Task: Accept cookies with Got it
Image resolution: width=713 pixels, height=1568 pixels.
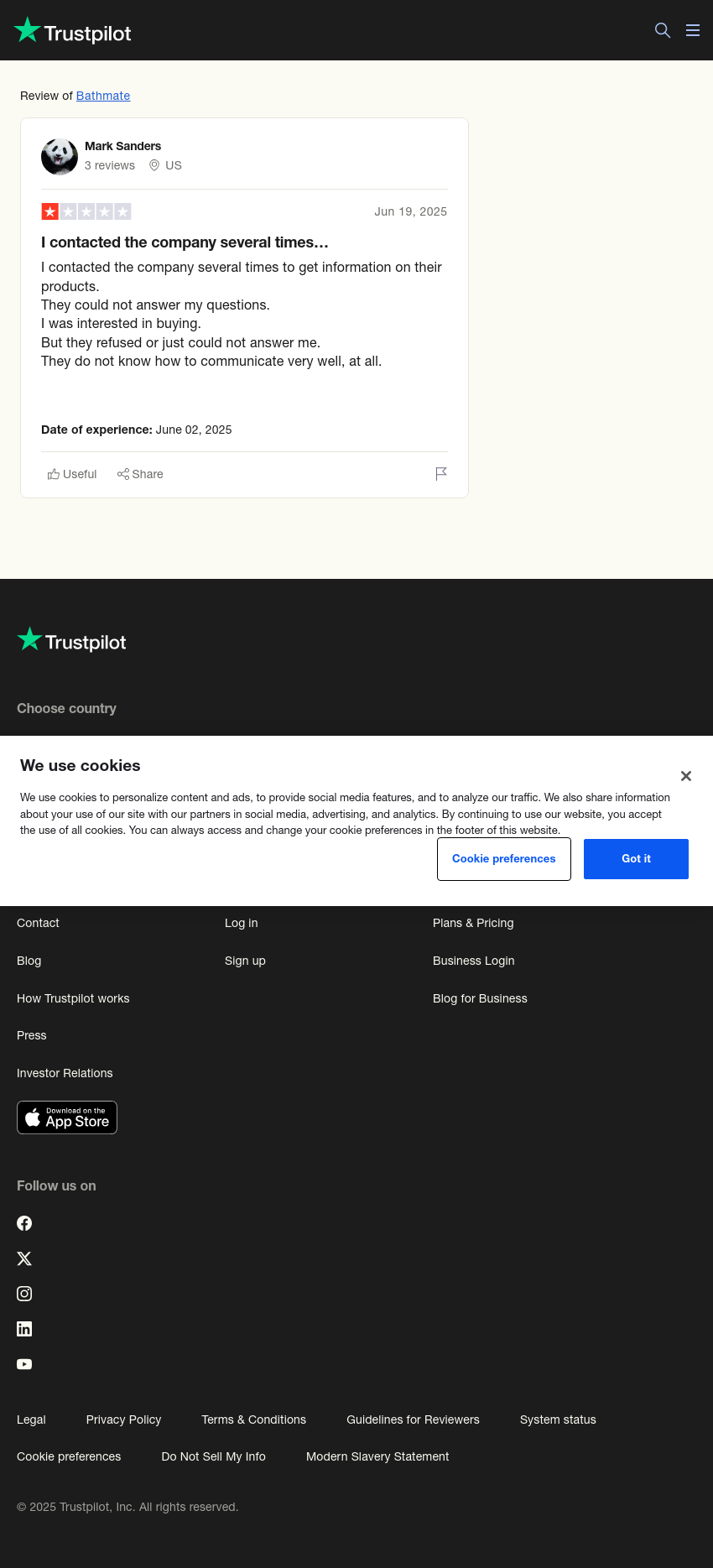Action: pyautogui.click(x=636, y=859)
